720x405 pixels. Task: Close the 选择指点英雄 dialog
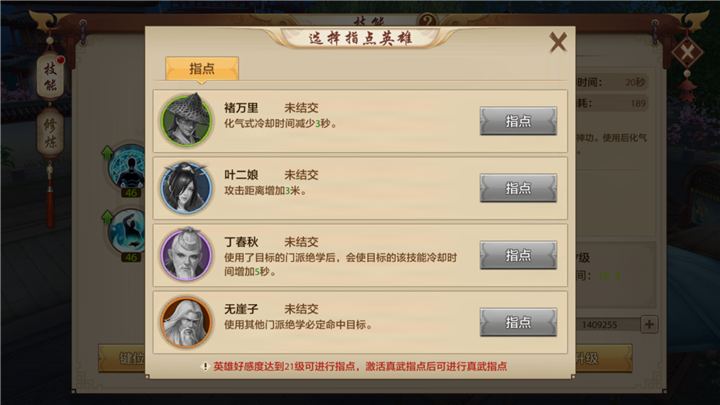click(x=558, y=43)
